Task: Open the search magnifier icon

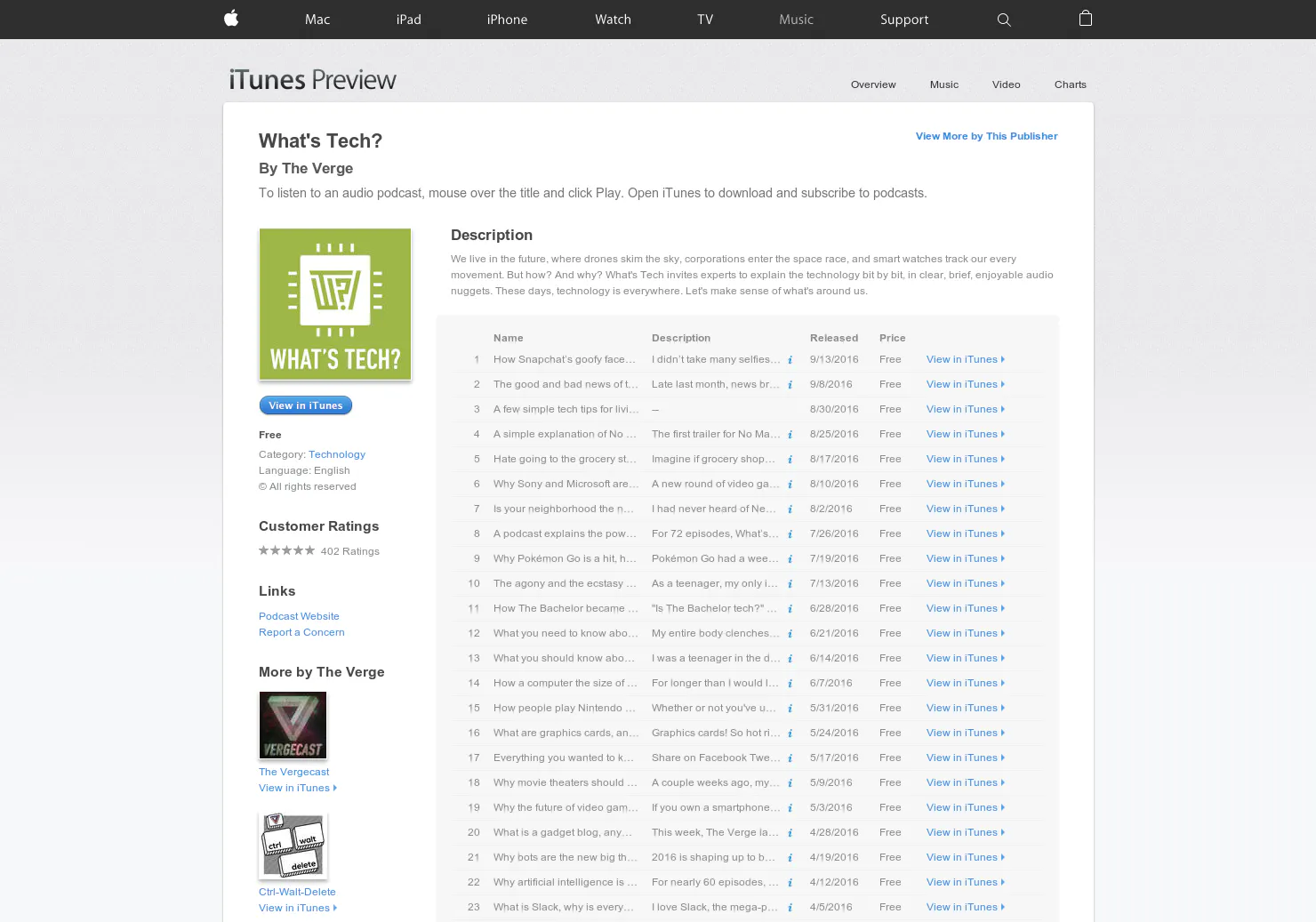Action: click(x=1004, y=20)
